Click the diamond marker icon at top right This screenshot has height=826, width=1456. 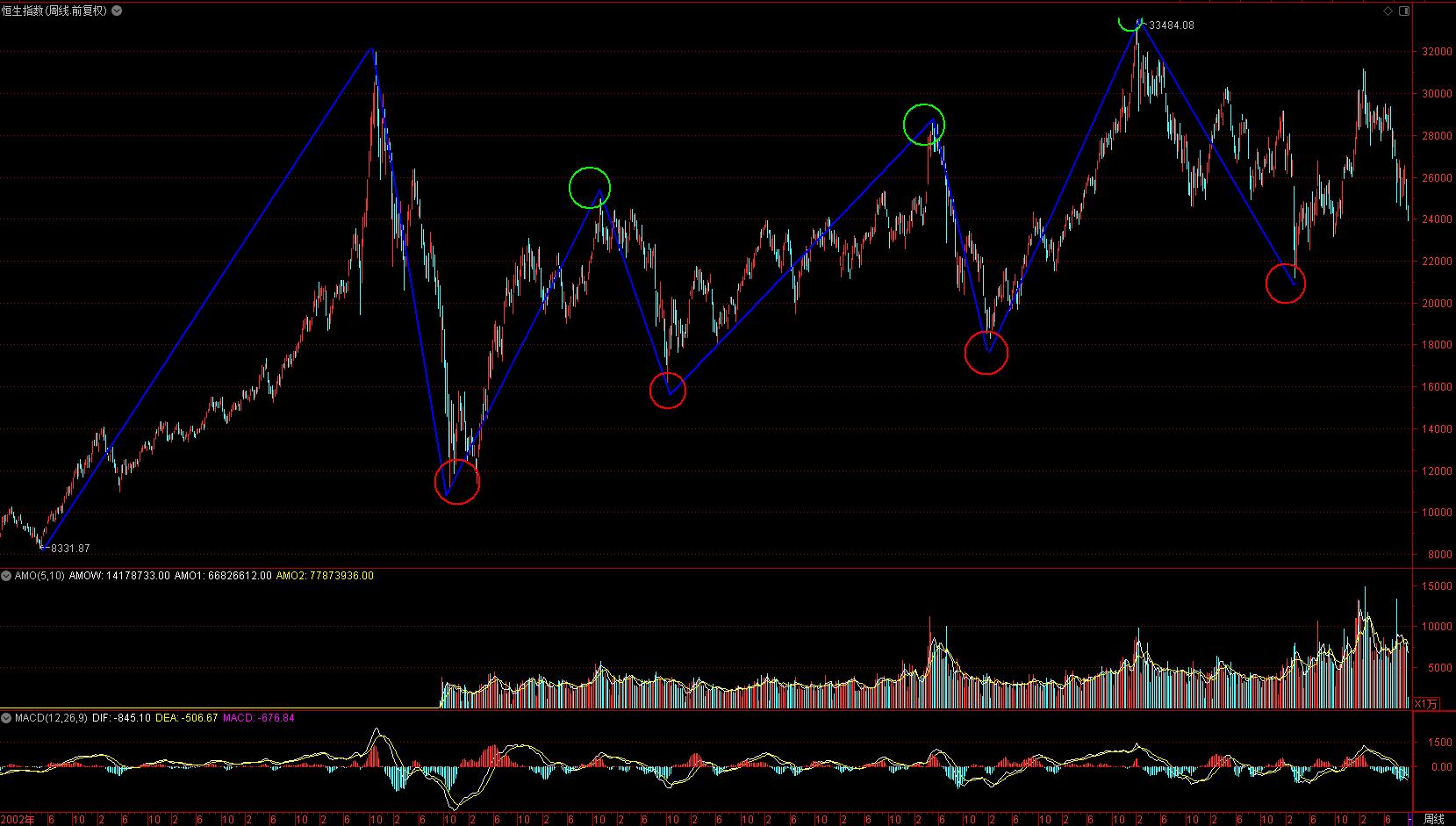[x=1388, y=11]
